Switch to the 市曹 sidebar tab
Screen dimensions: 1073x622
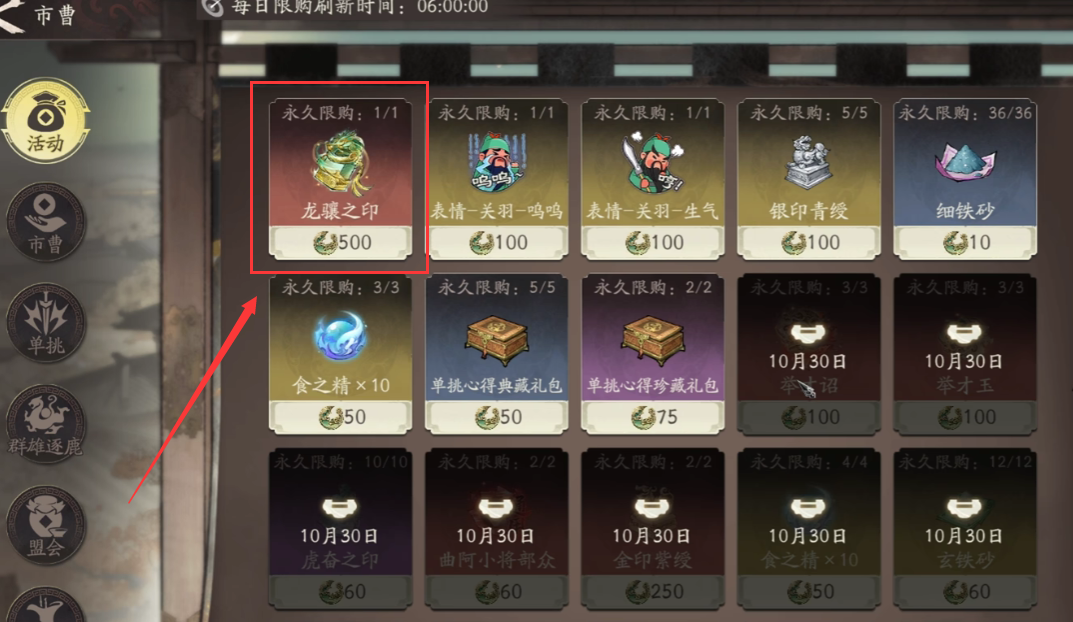click(46, 222)
